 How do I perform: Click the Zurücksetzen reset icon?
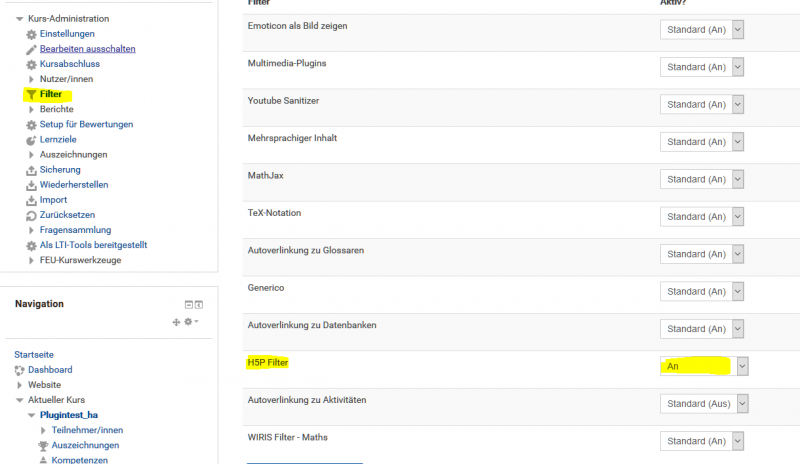tap(31, 215)
